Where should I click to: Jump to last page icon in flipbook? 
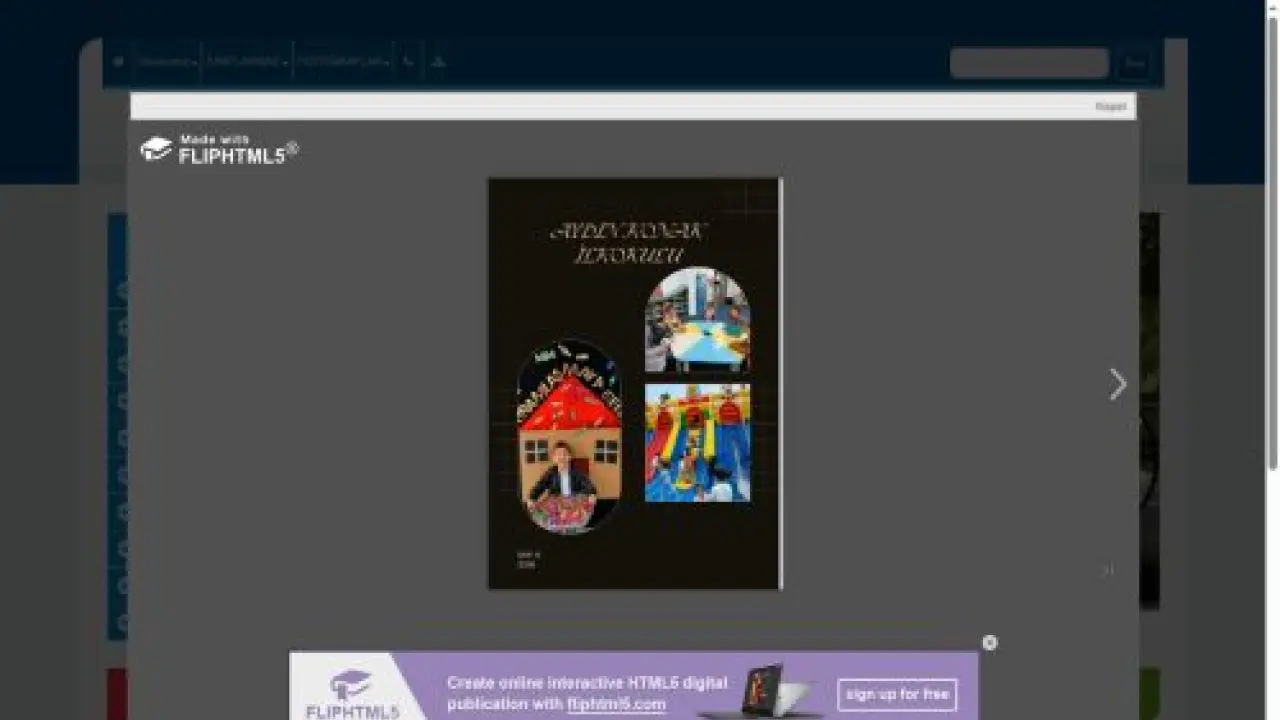[1107, 570]
